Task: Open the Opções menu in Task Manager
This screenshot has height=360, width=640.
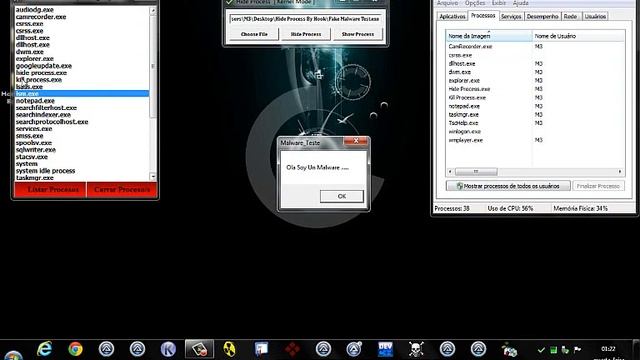Action: 475,3
